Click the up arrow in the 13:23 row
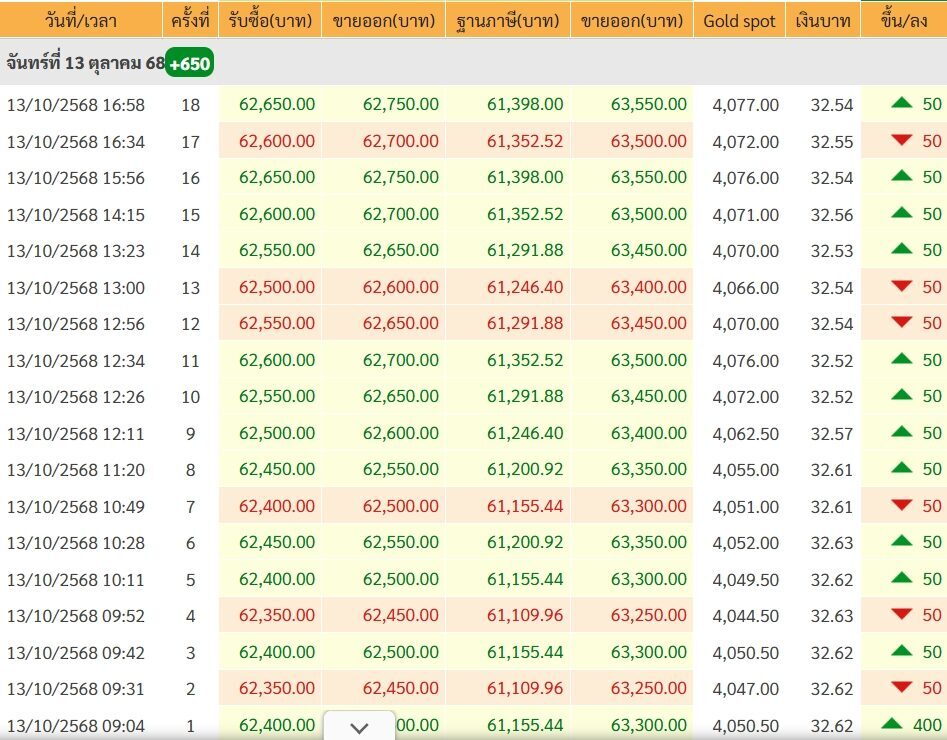The height and width of the screenshot is (740, 947). point(902,249)
